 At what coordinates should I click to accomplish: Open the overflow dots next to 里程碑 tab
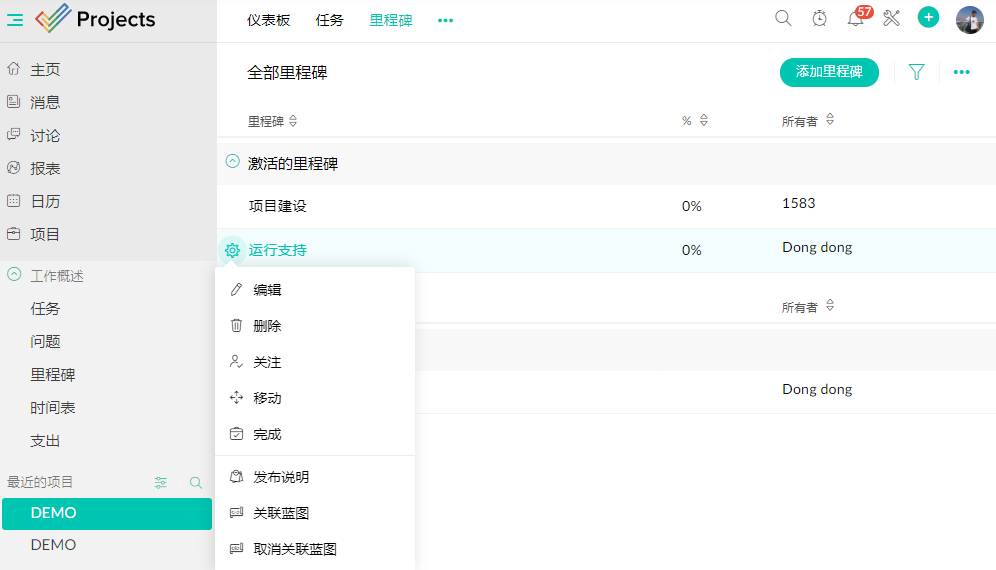[445, 20]
